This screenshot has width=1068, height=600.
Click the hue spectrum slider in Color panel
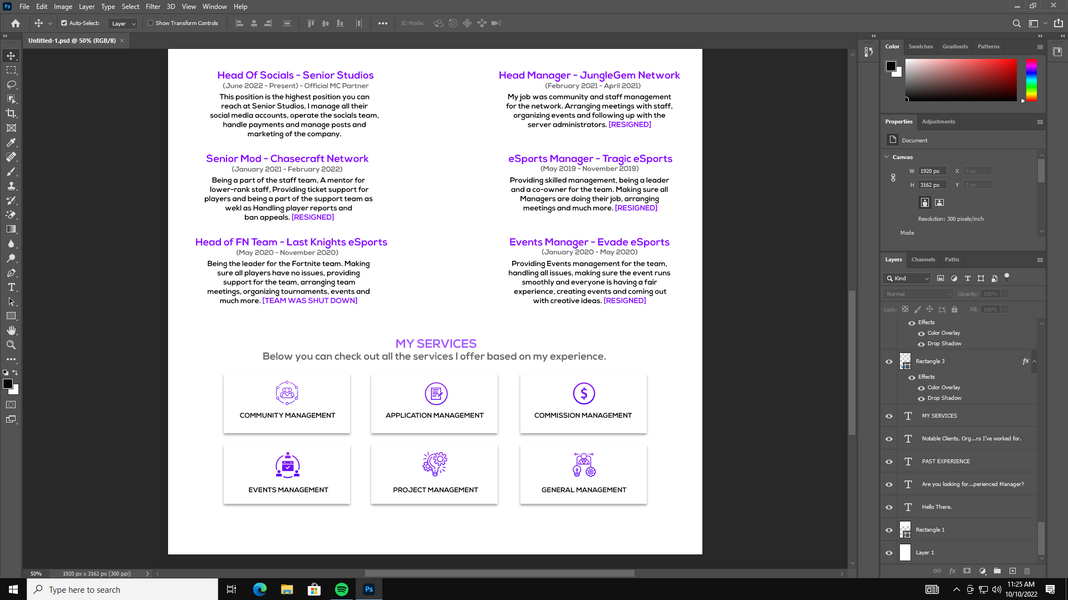pos(1031,80)
